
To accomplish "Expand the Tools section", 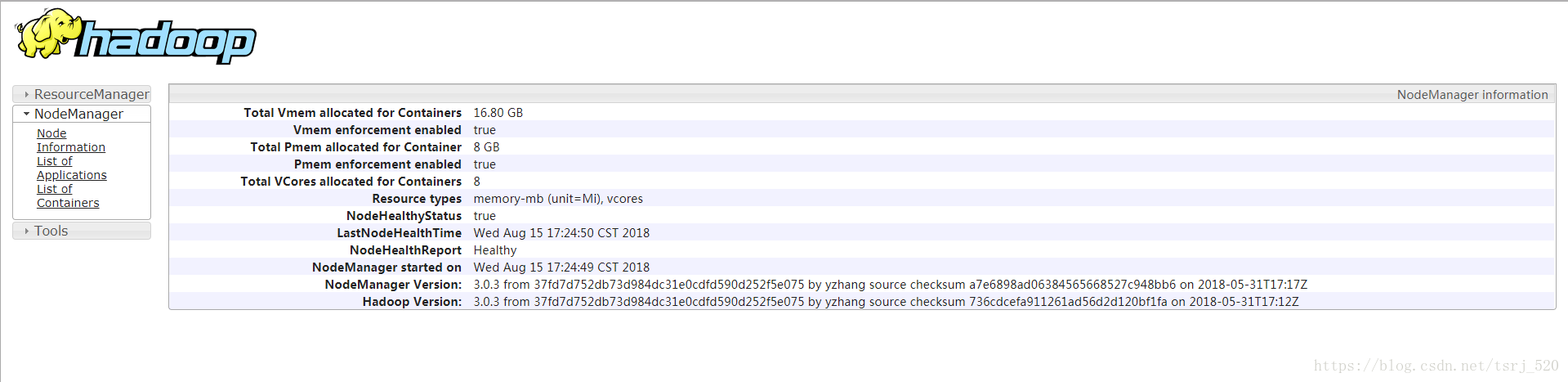I will click(x=82, y=231).
